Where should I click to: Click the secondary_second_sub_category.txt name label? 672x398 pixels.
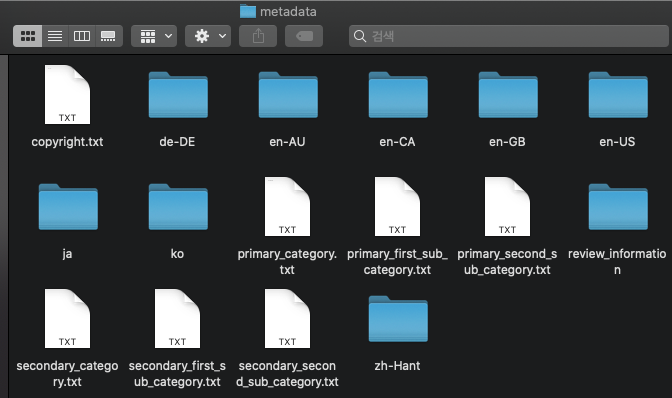[x=287, y=374]
